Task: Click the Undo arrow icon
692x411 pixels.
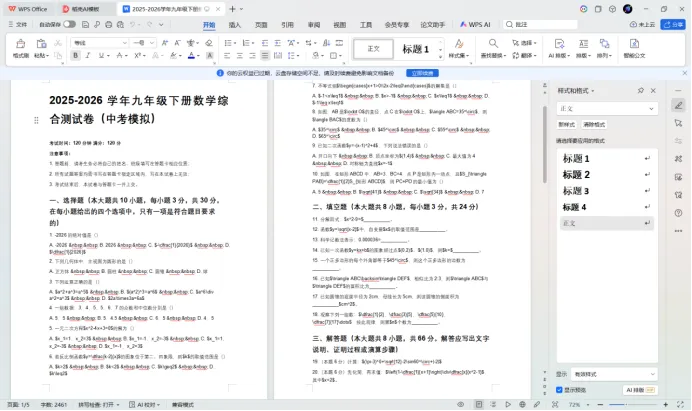Action: 132,25
